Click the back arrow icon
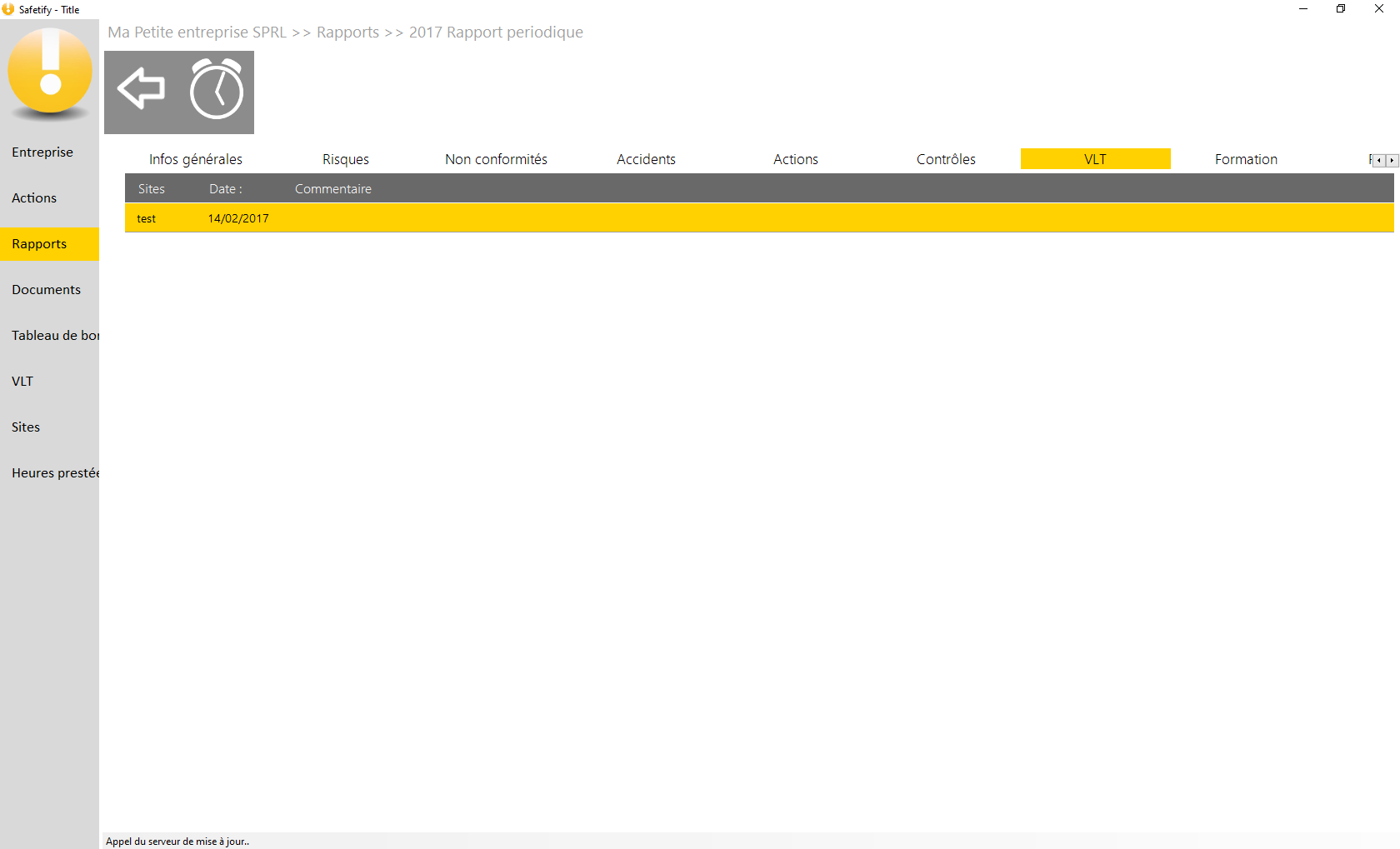Image resolution: width=1400 pixels, height=849 pixels. [x=141, y=88]
